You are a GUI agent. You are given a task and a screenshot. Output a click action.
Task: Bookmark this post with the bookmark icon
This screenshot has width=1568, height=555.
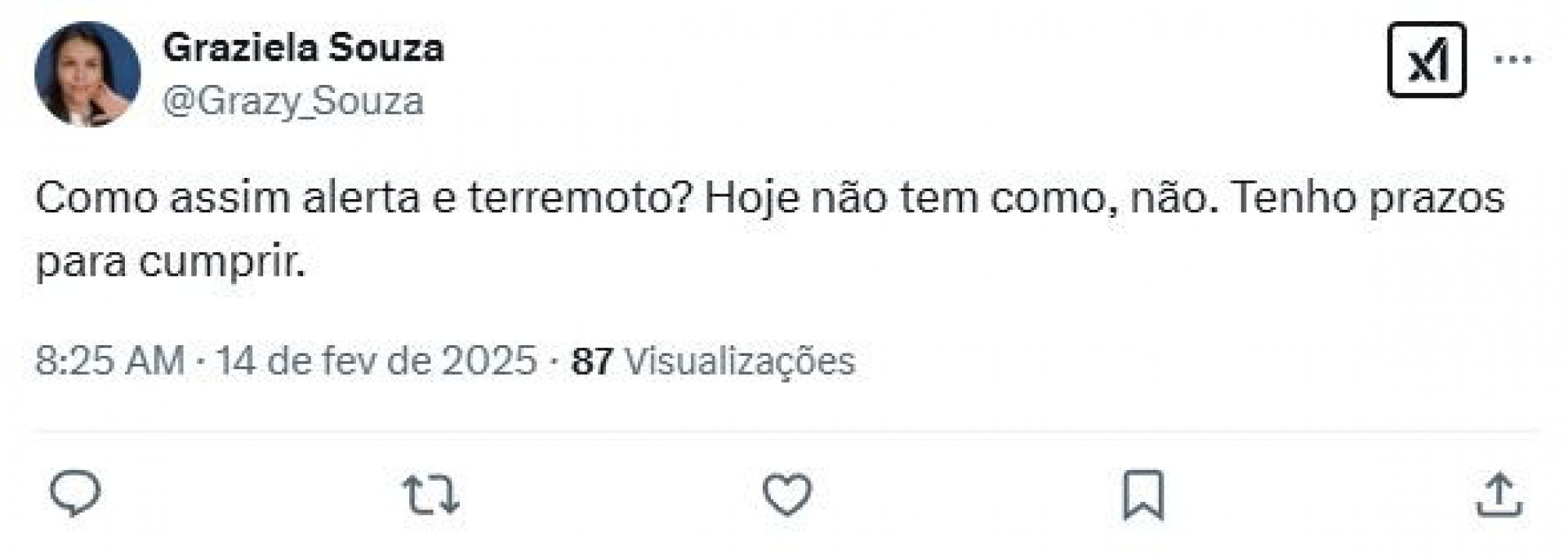click(1143, 495)
